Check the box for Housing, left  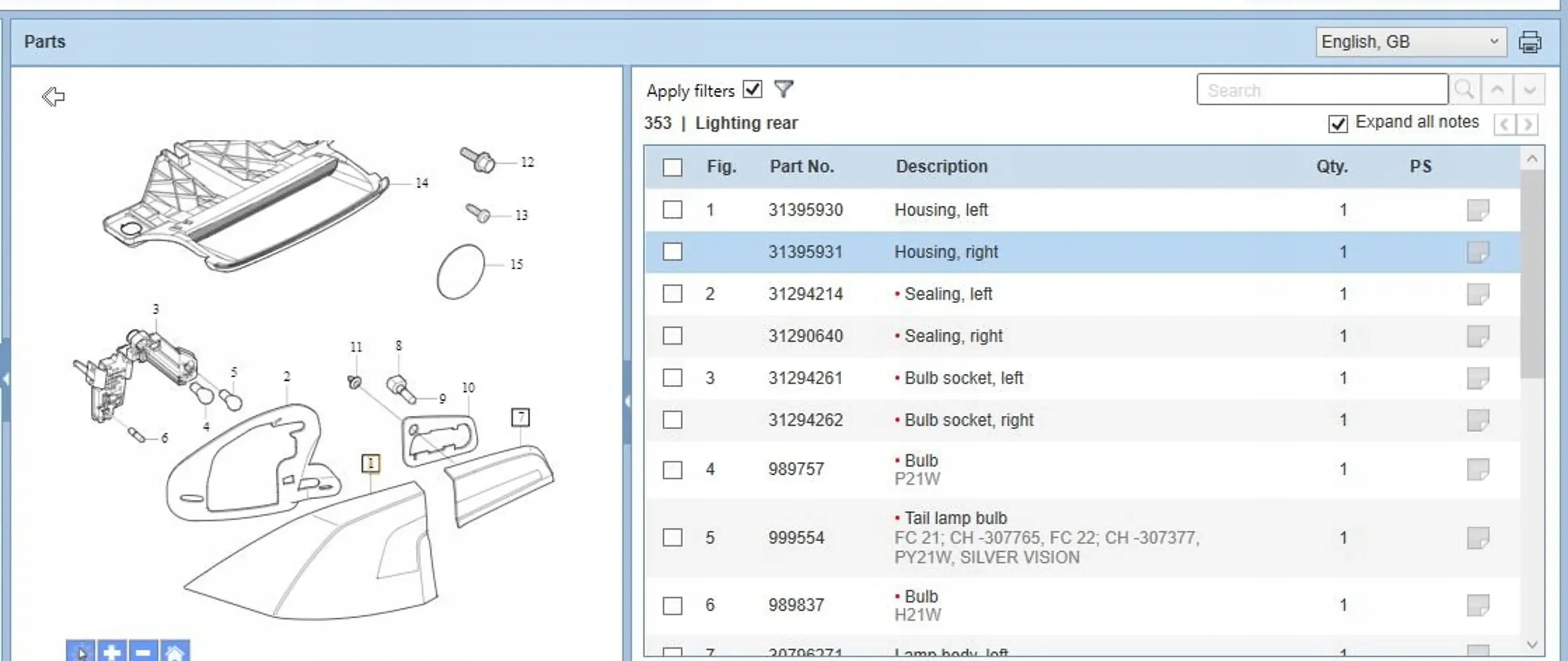[672, 209]
